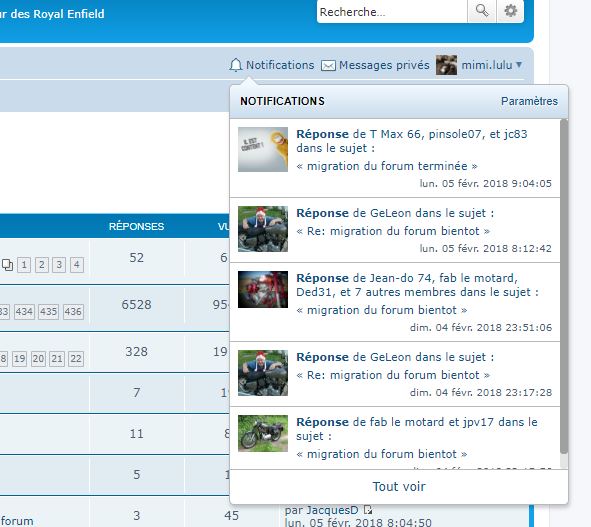Image resolution: width=591 pixels, height=527 pixels.
Task: Go to page 20 of 328-reply topic
Action: point(38,358)
